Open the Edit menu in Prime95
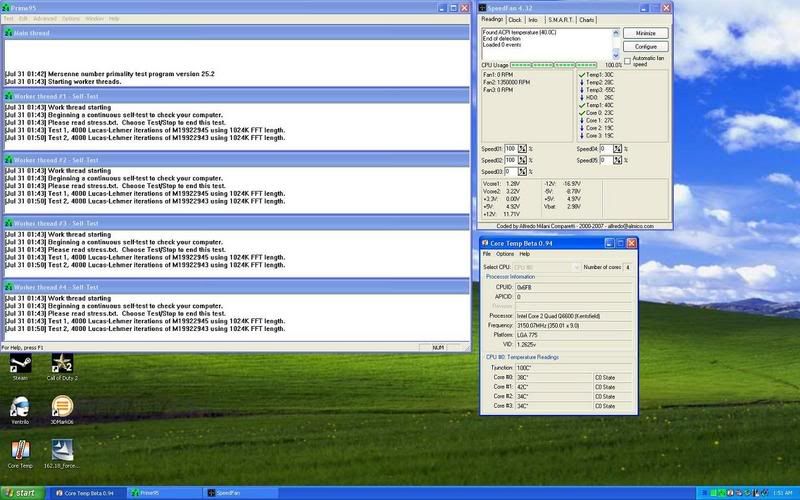Viewport: 800px width, 500px height. (23, 19)
